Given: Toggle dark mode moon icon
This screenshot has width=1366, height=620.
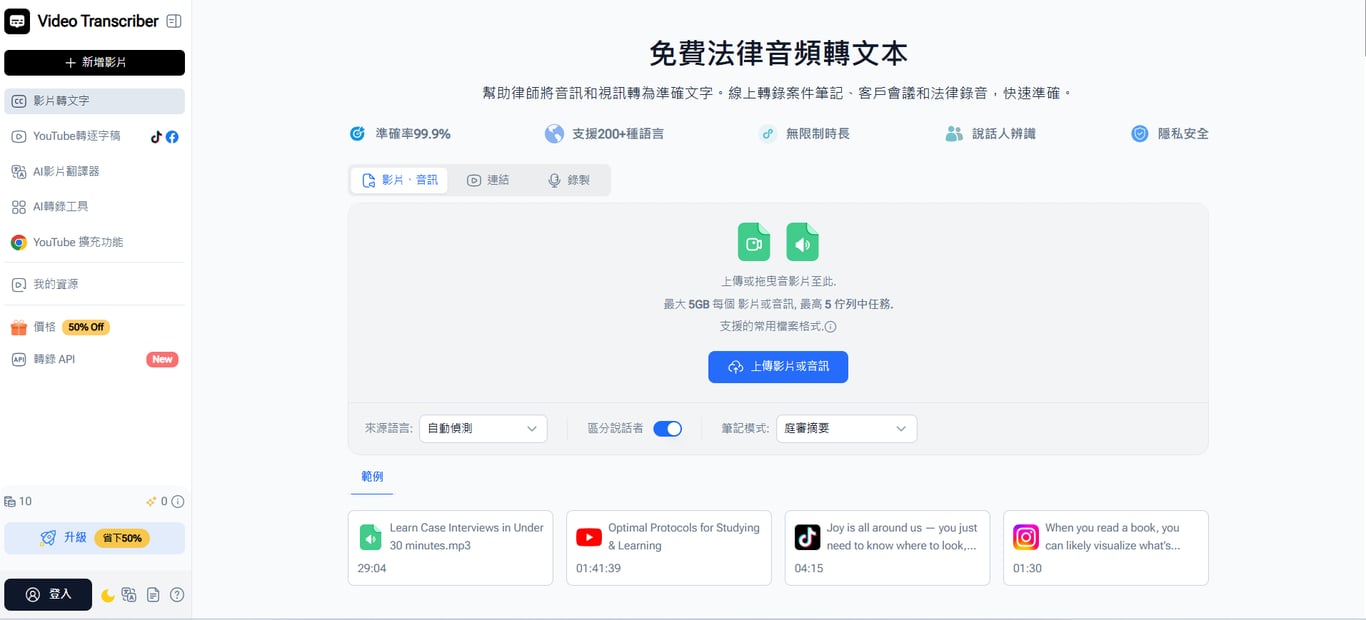Looking at the screenshot, I should pyautogui.click(x=108, y=595).
